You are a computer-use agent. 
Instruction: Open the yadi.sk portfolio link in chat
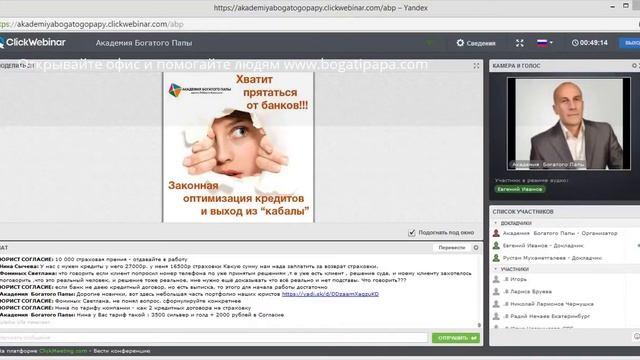[x=330, y=294]
